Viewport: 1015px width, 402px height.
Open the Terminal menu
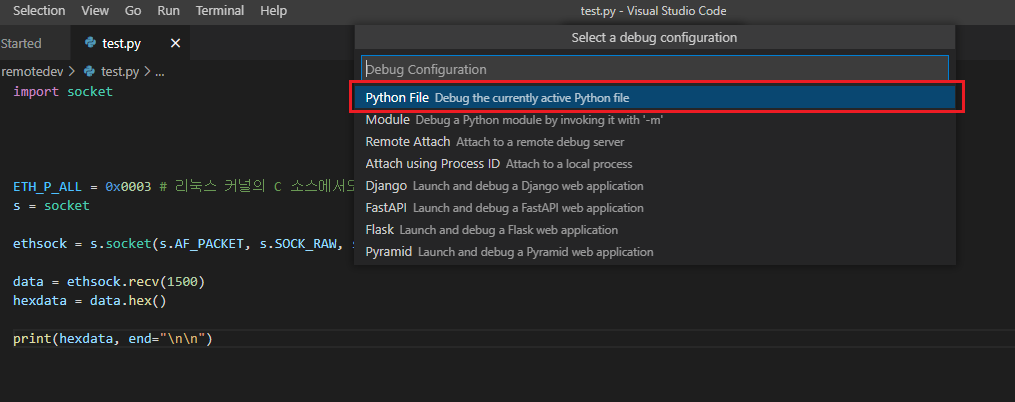pos(219,11)
